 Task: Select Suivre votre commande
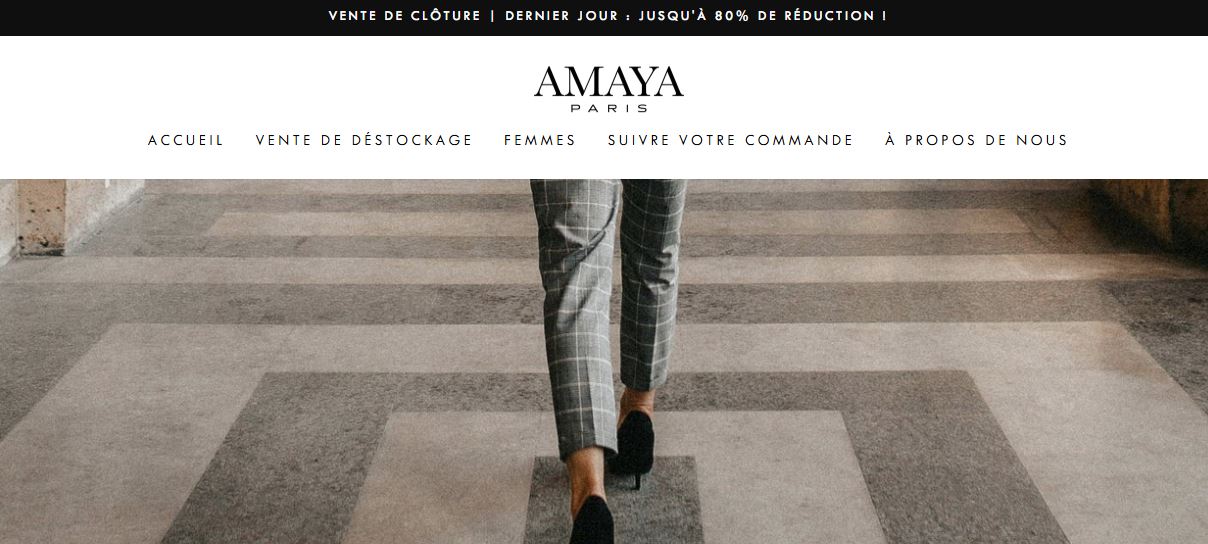pyautogui.click(x=731, y=140)
